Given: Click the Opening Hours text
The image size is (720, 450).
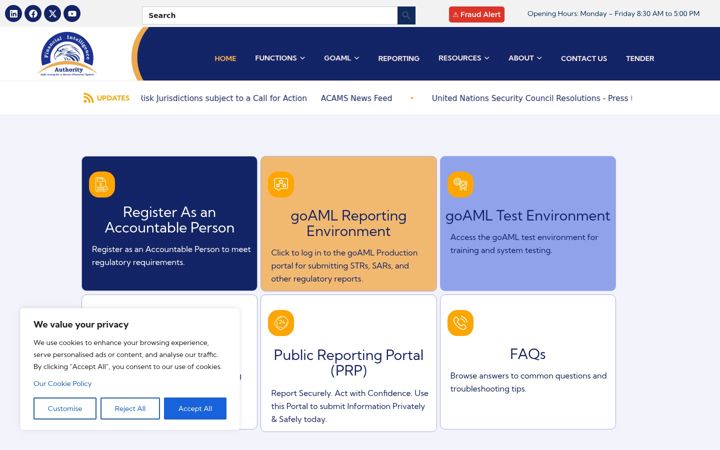Looking at the screenshot, I should [x=613, y=14].
